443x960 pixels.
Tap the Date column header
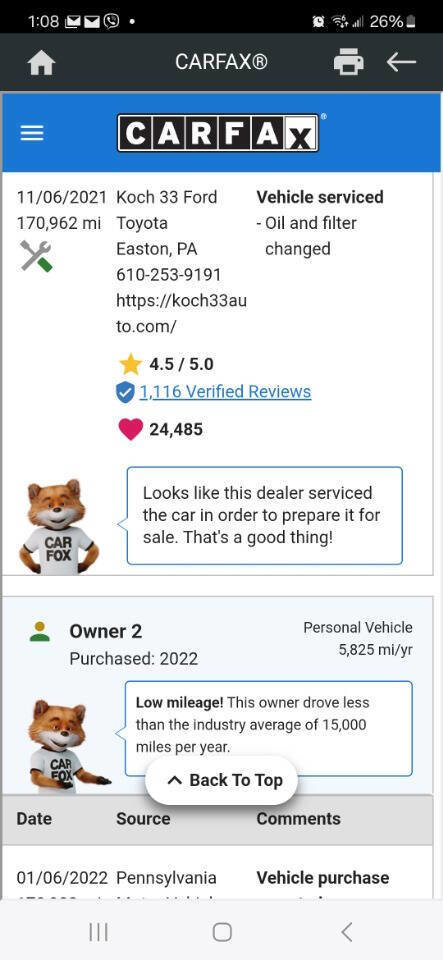34,819
